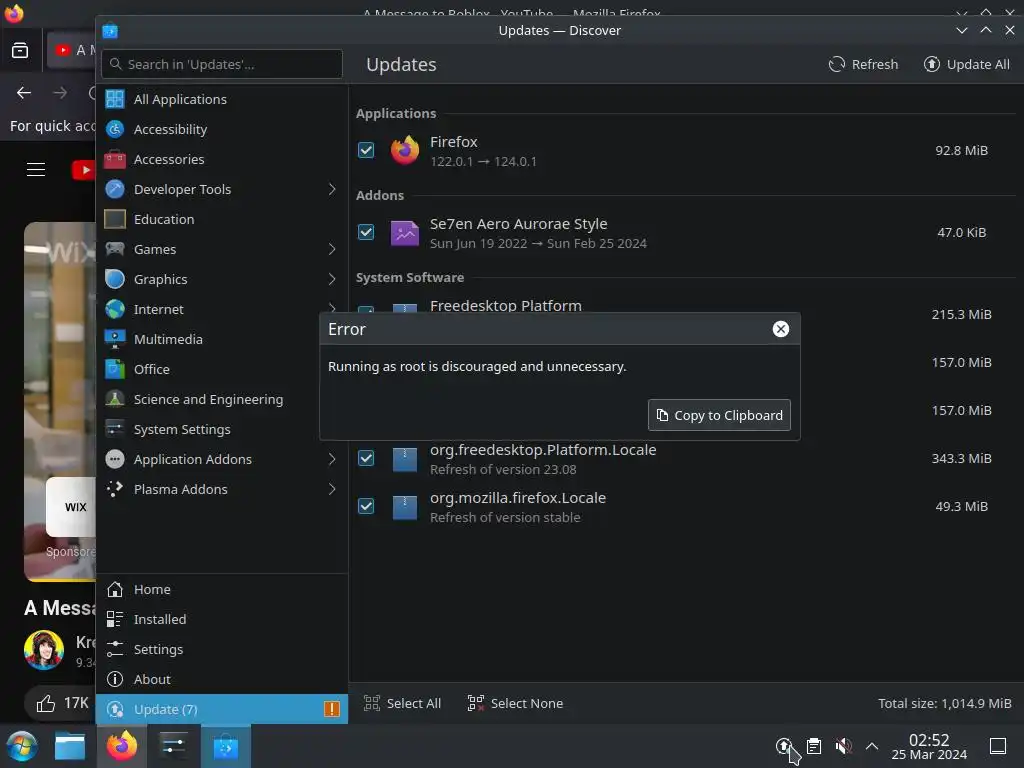Viewport: 1024px width, 768px height.
Task: Open the Education category
Action: click(221, 219)
